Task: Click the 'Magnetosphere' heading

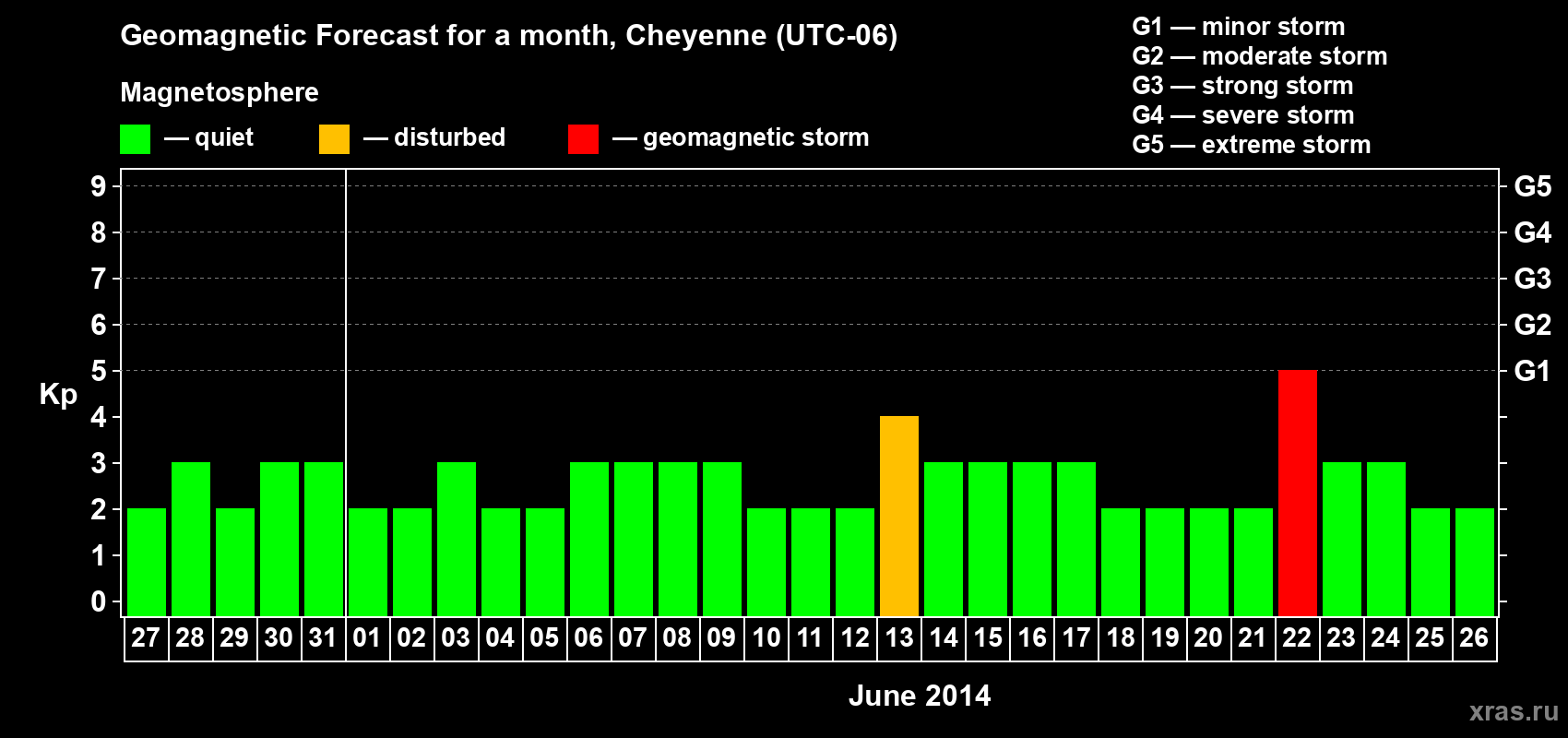Action: [220, 92]
